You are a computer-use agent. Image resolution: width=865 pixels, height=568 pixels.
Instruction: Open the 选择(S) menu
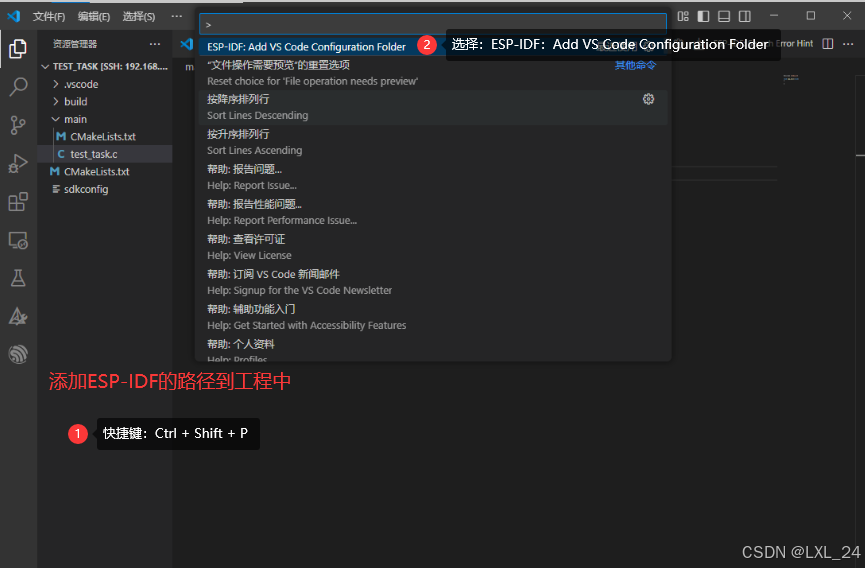point(138,17)
